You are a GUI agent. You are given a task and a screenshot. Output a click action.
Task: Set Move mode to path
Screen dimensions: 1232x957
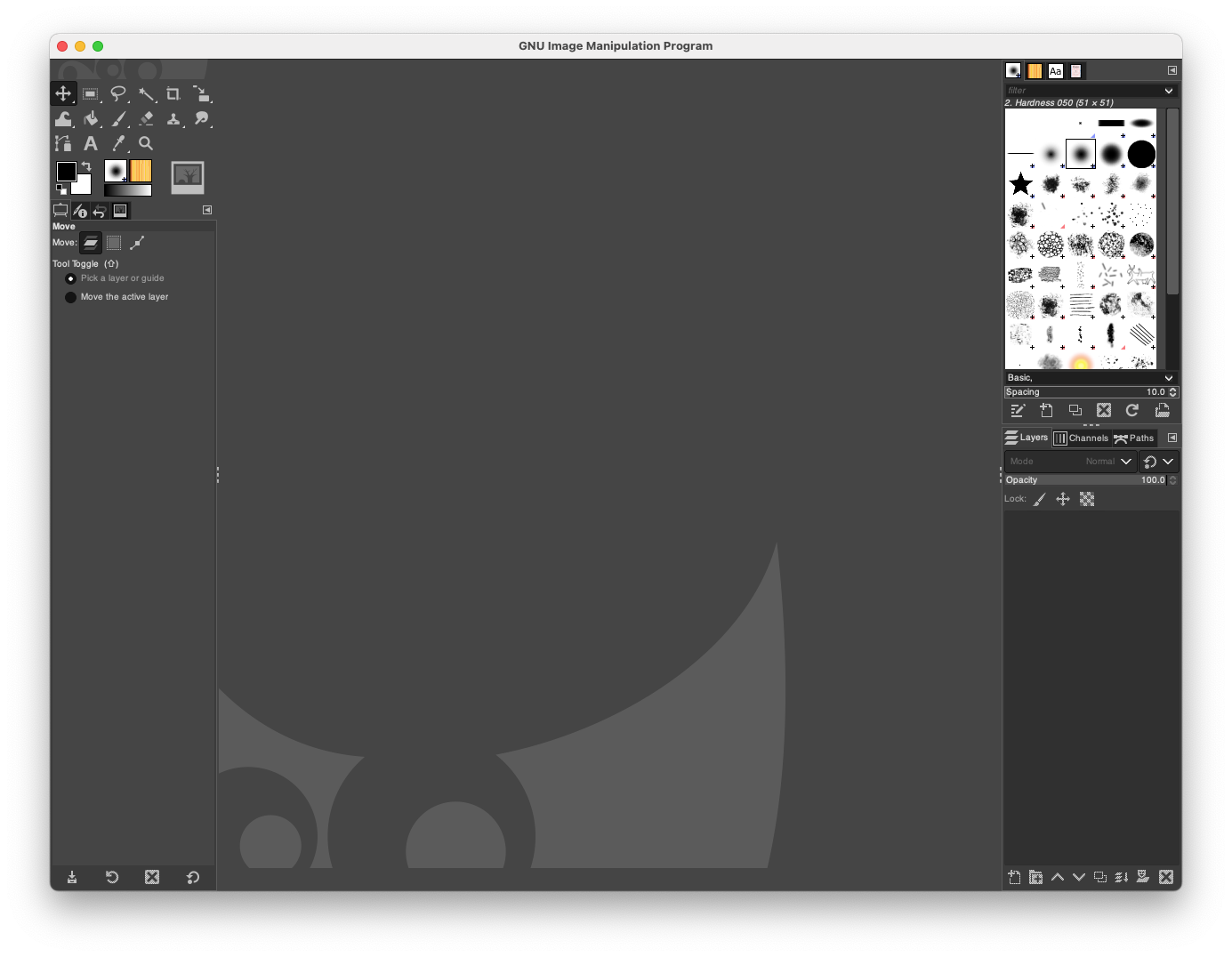(137, 243)
